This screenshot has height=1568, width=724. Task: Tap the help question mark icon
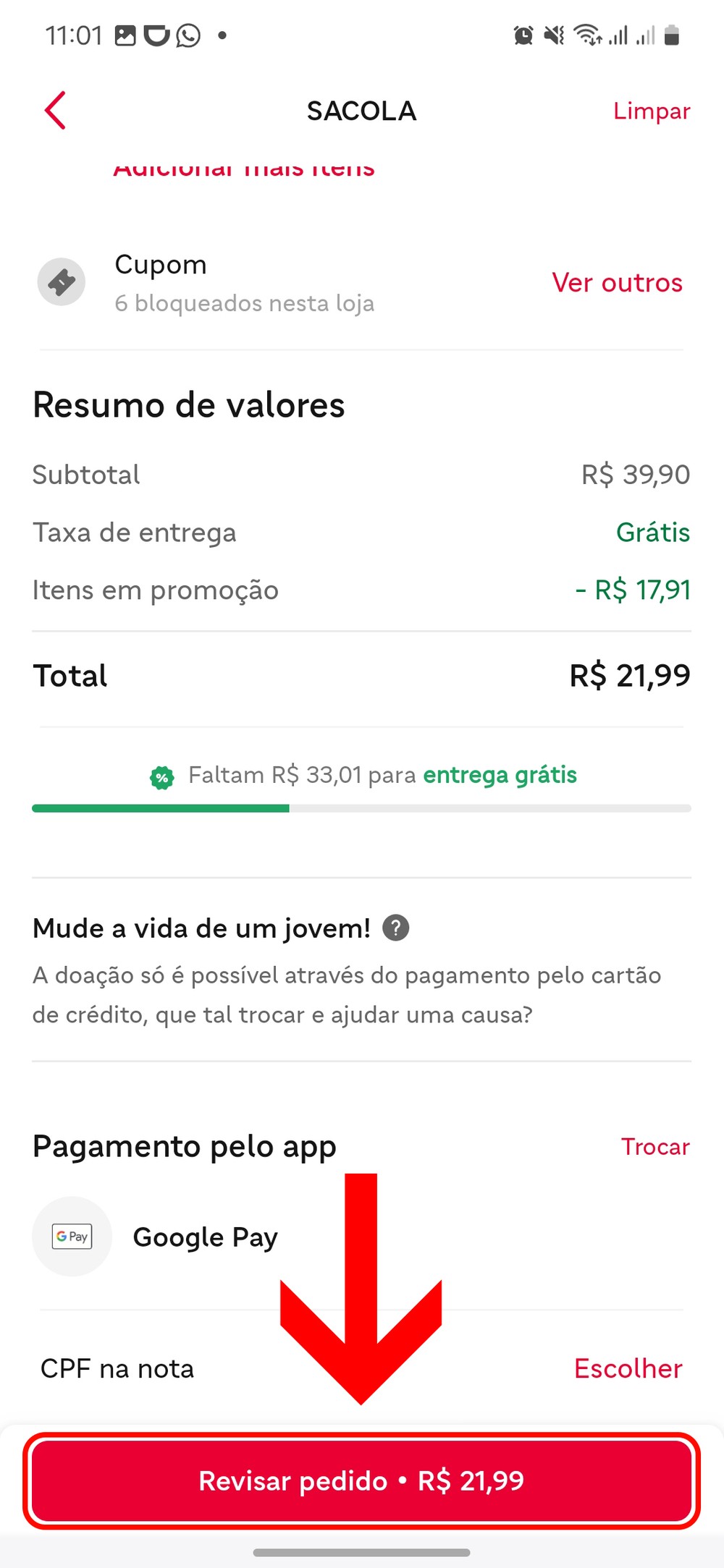pos(395,928)
